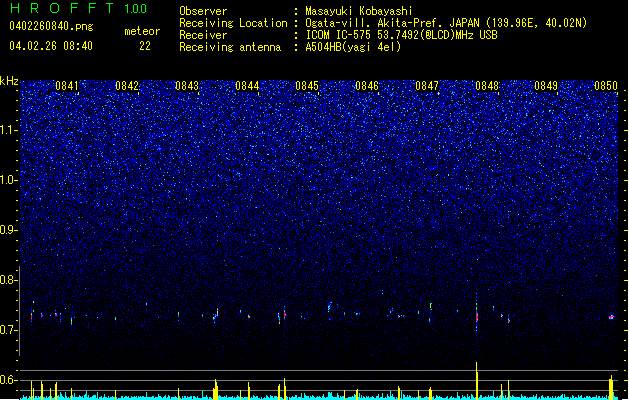Click the tallest yellow power spike below 0848

pos(477,380)
